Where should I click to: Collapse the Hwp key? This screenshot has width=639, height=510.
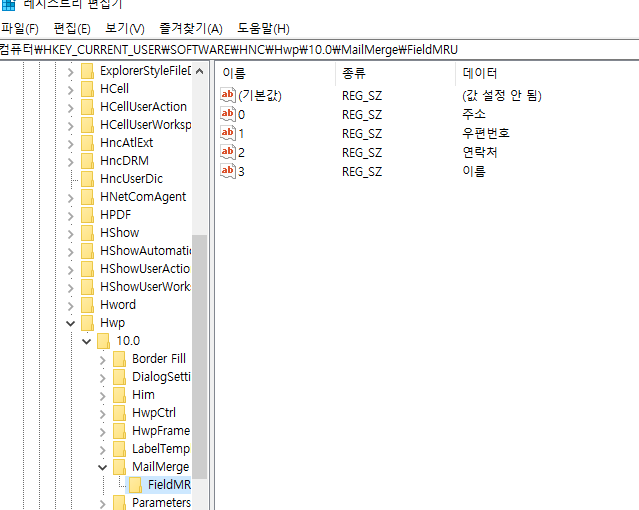click(x=71, y=324)
